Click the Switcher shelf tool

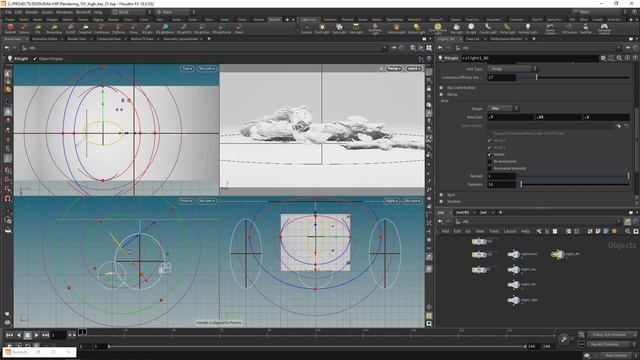point(585,29)
